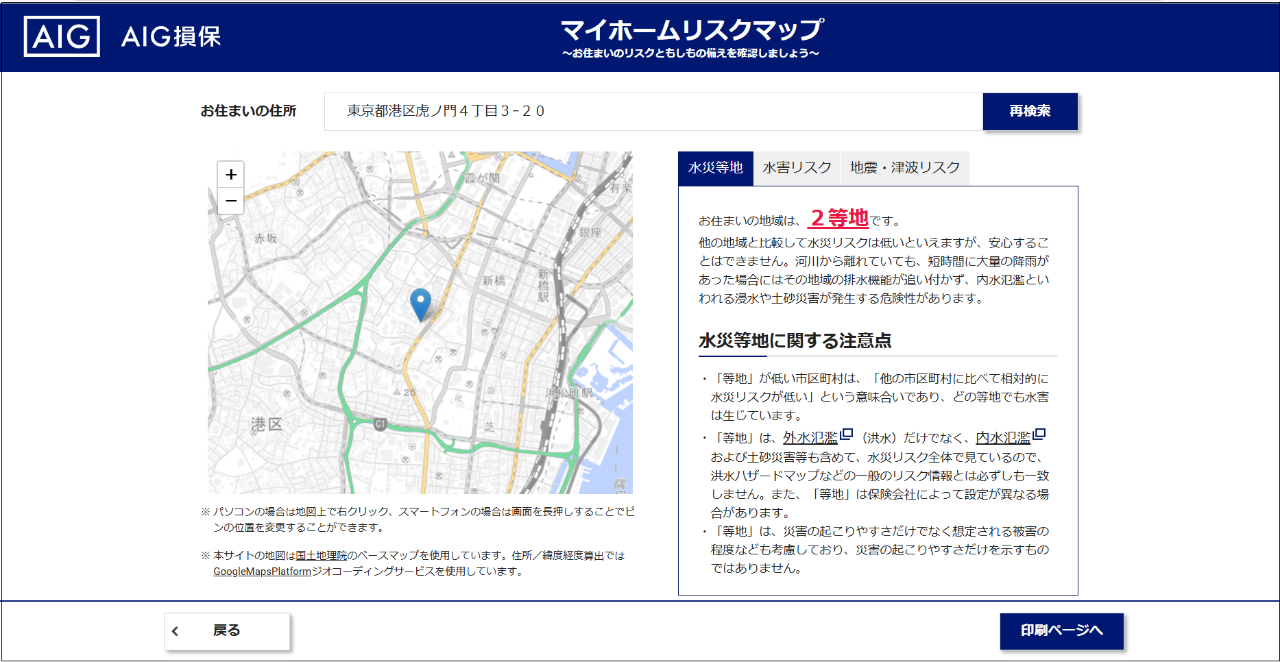The width and height of the screenshot is (1280, 662).
Task: Click the AIG損保 header text
Action: pos(171,37)
